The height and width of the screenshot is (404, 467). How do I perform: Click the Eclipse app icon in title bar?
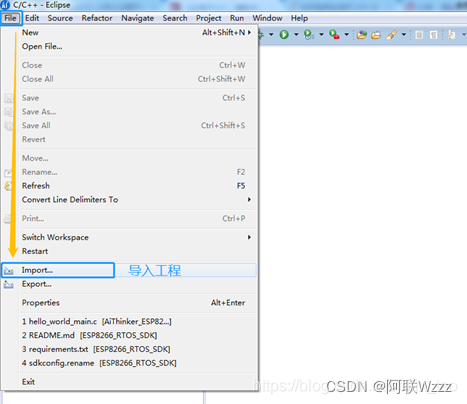(x=5, y=5)
